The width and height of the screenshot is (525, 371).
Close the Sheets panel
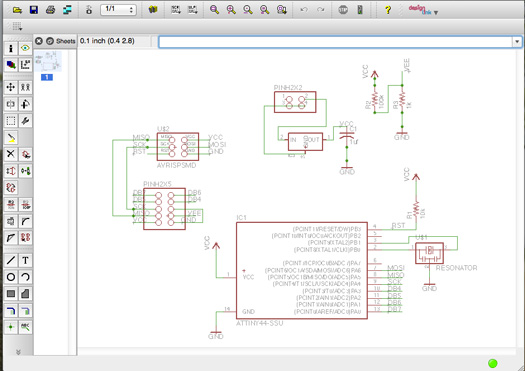39,41
